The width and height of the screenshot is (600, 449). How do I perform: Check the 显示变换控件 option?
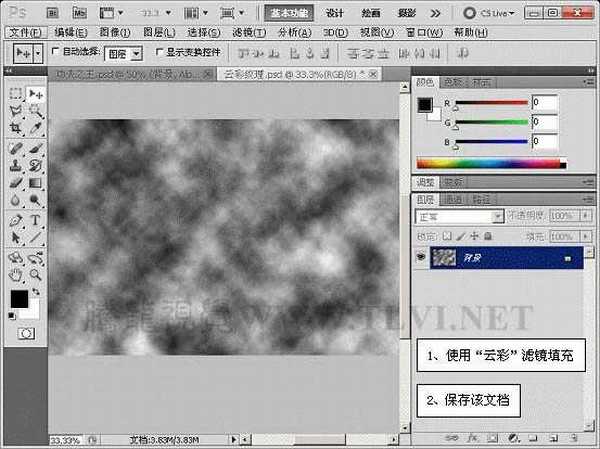click(159, 51)
